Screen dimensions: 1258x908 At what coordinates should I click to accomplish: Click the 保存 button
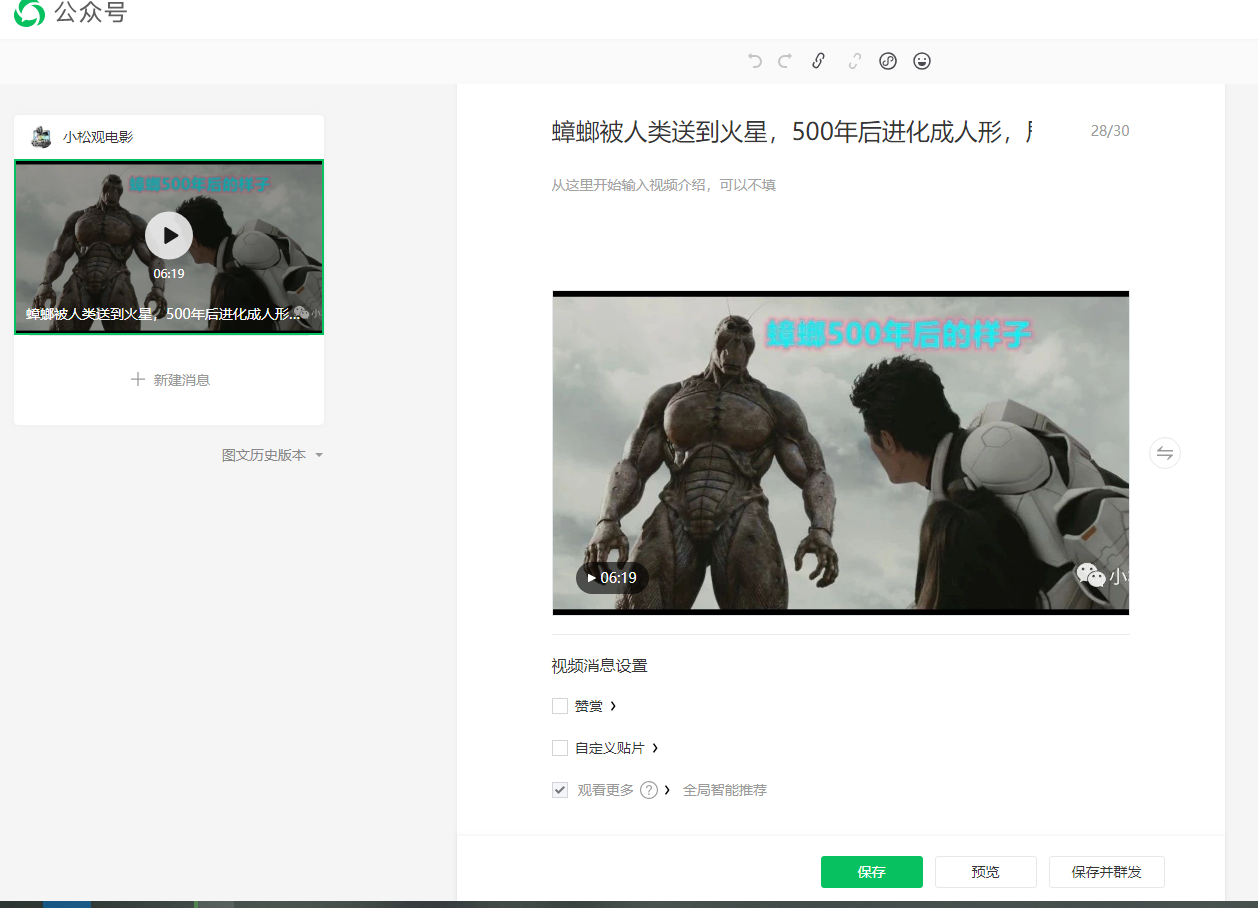[871, 872]
